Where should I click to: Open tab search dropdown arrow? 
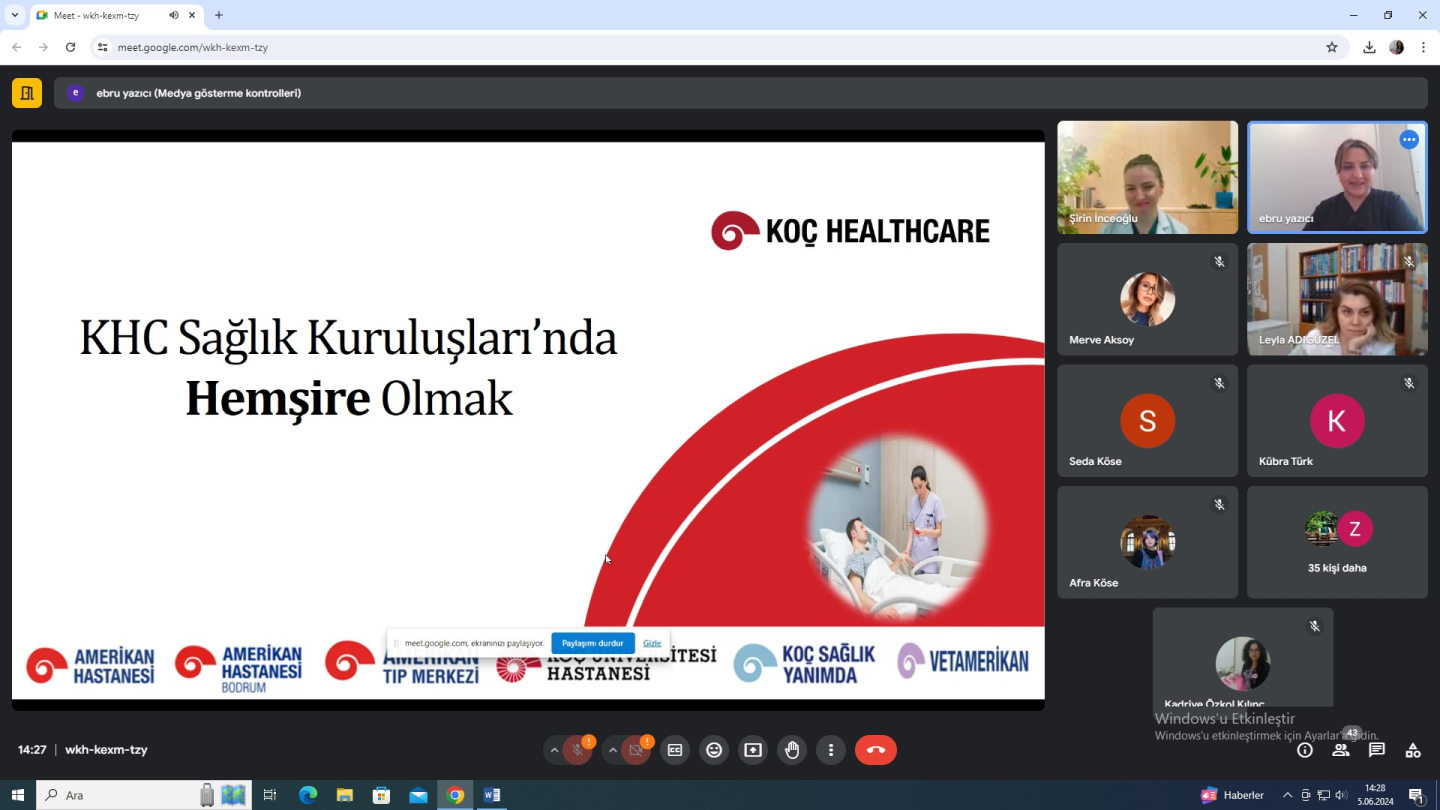pos(15,15)
